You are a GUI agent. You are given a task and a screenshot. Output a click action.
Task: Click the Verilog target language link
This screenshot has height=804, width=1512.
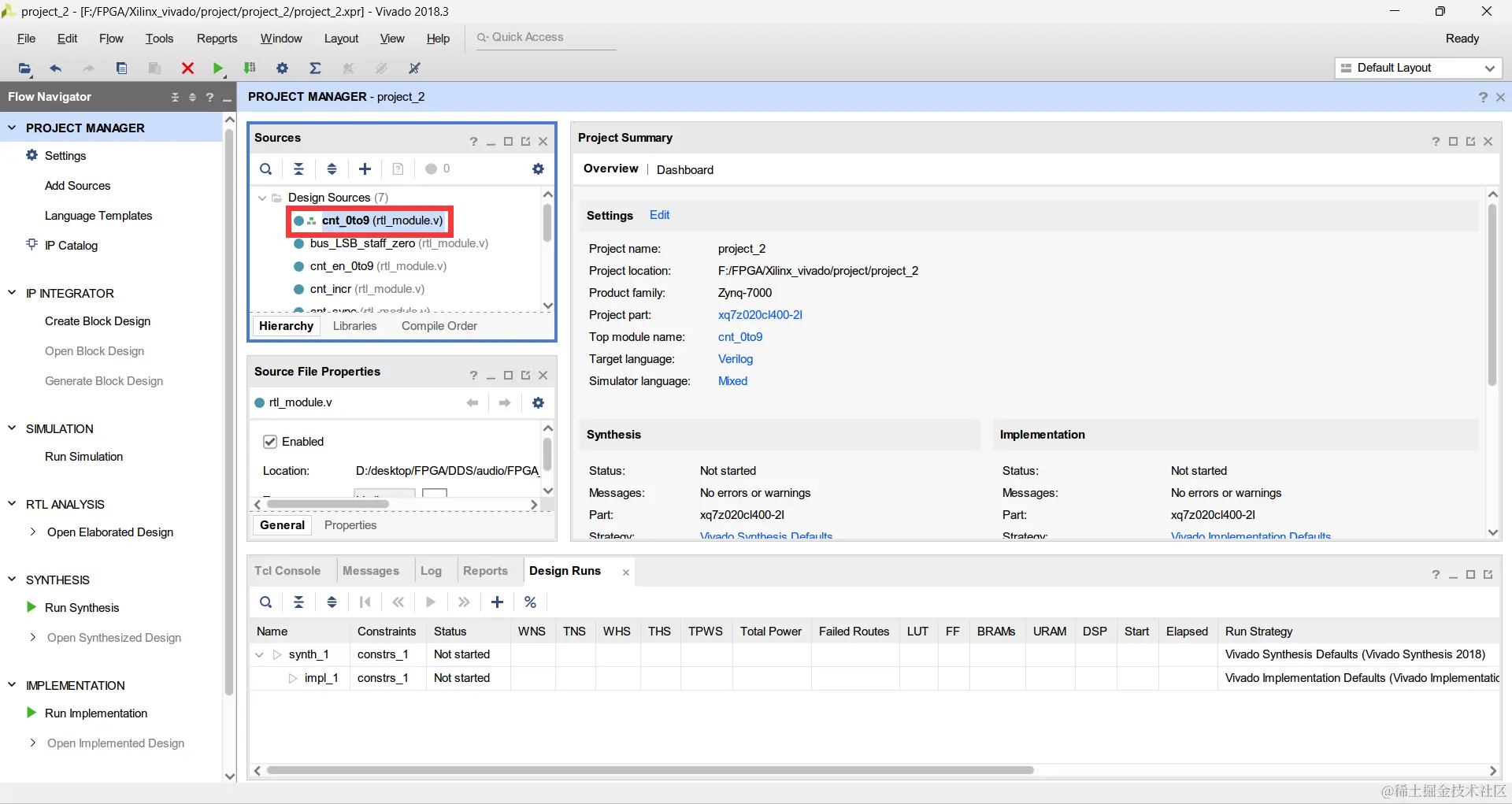736,359
